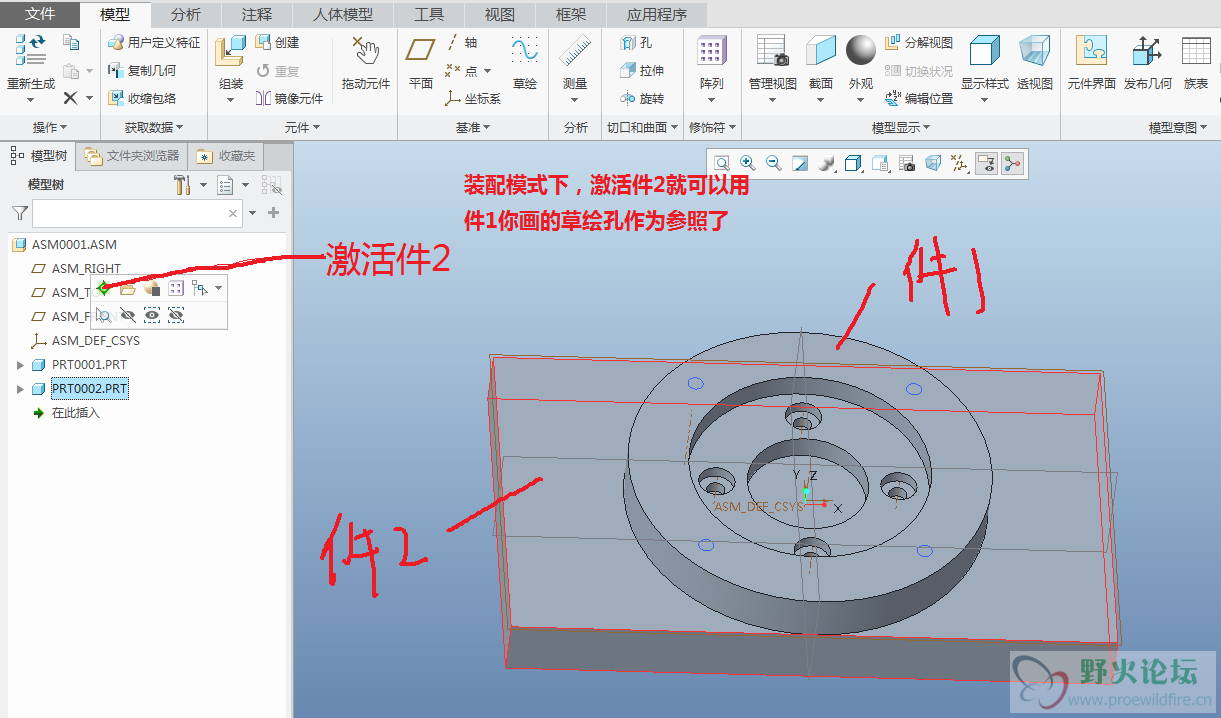Click the 外观 appearance sphere icon

[861, 50]
